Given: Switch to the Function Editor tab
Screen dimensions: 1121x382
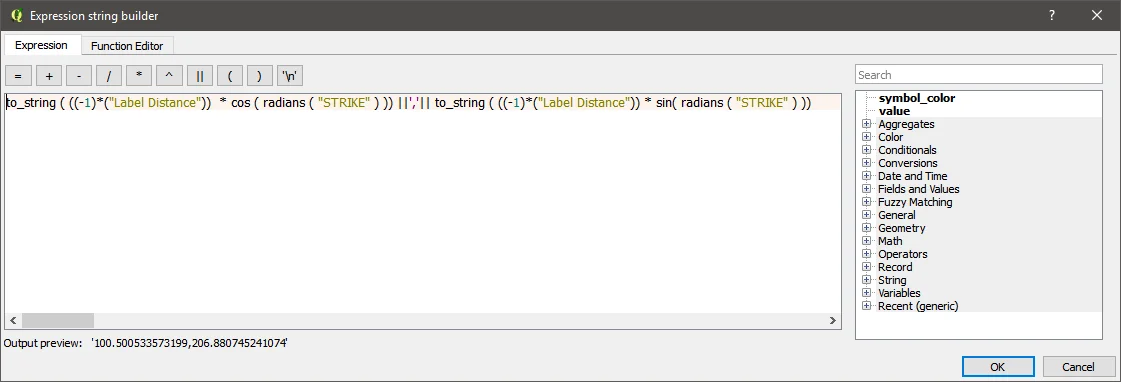Looking at the screenshot, I should click(x=127, y=46).
